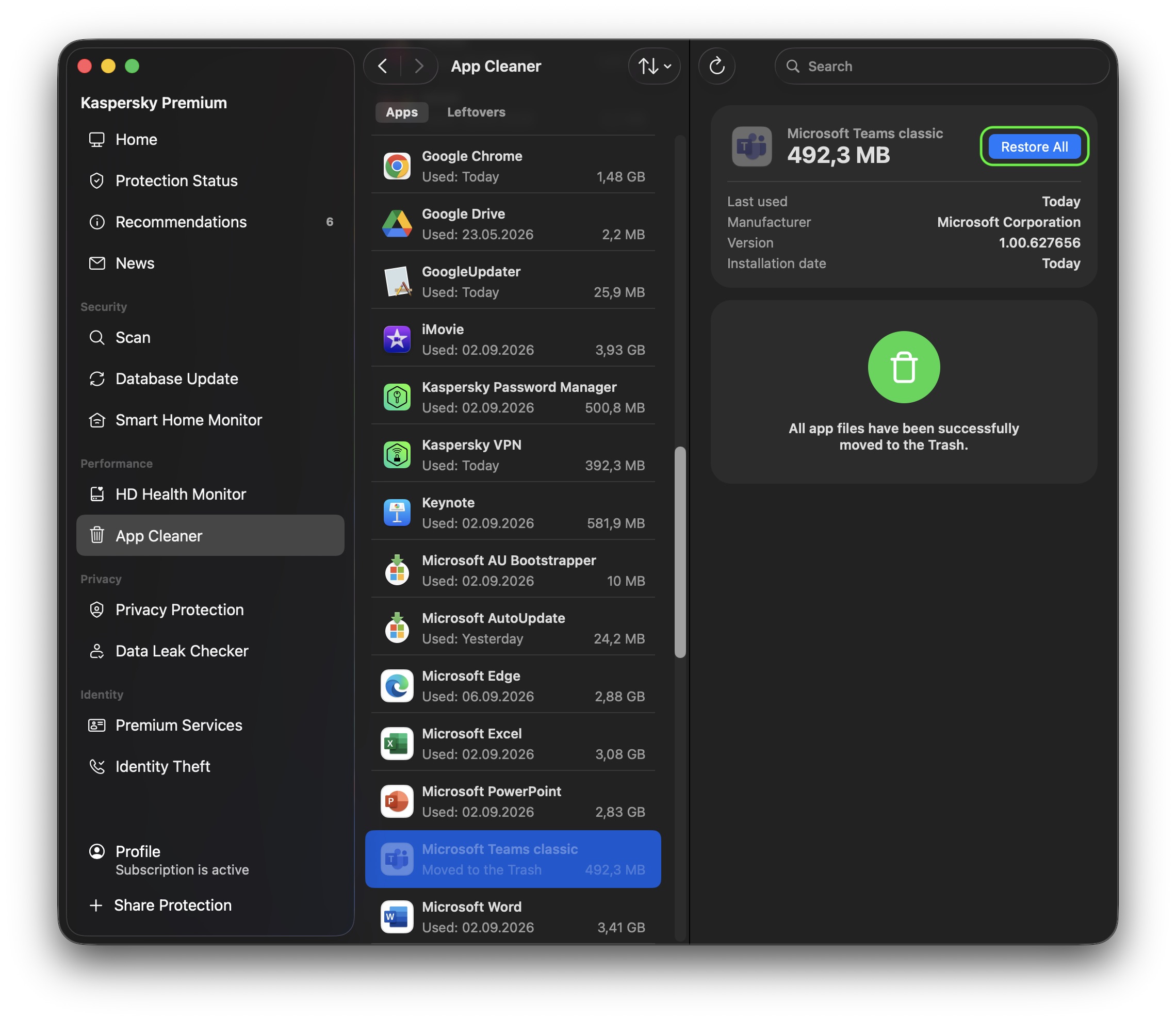Click the Google Chrome app icon
Viewport: 1176px width, 1021px height.
tap(397, 166)
